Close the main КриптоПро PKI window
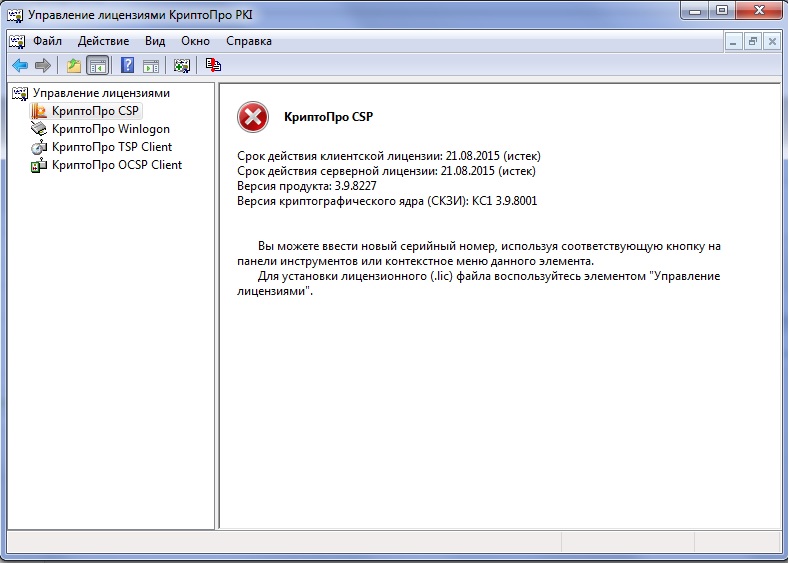Viewport: 789px width, 564px height. [760, 11]
